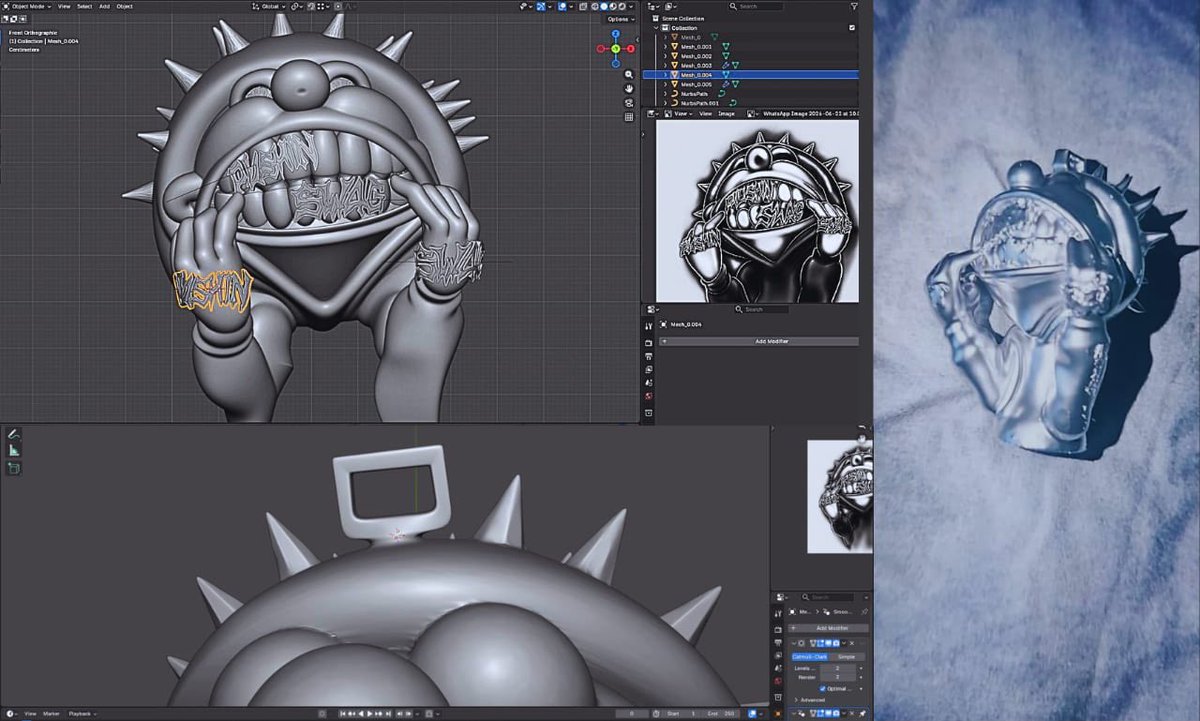Click the Mesh_0.004 mesh icon in outliner
Image resolution: width=1200 pixels, height=721 pixels.
pos(675,75)
